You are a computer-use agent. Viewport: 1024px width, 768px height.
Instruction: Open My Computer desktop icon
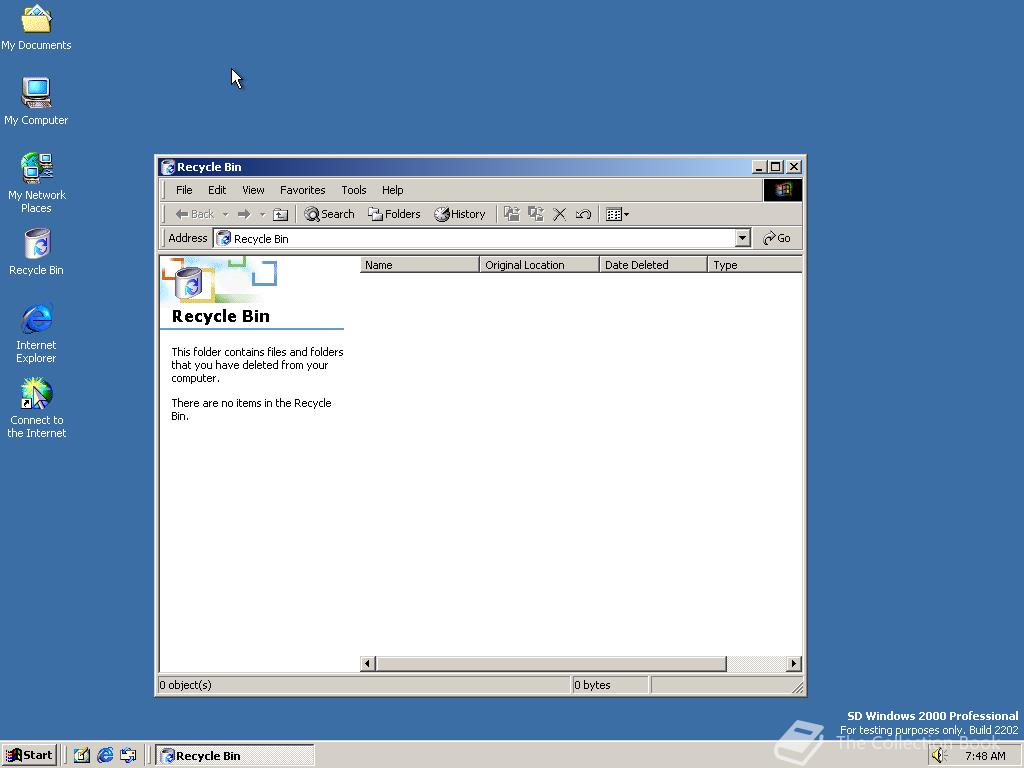pyautogui.click(x=36, y=101)
